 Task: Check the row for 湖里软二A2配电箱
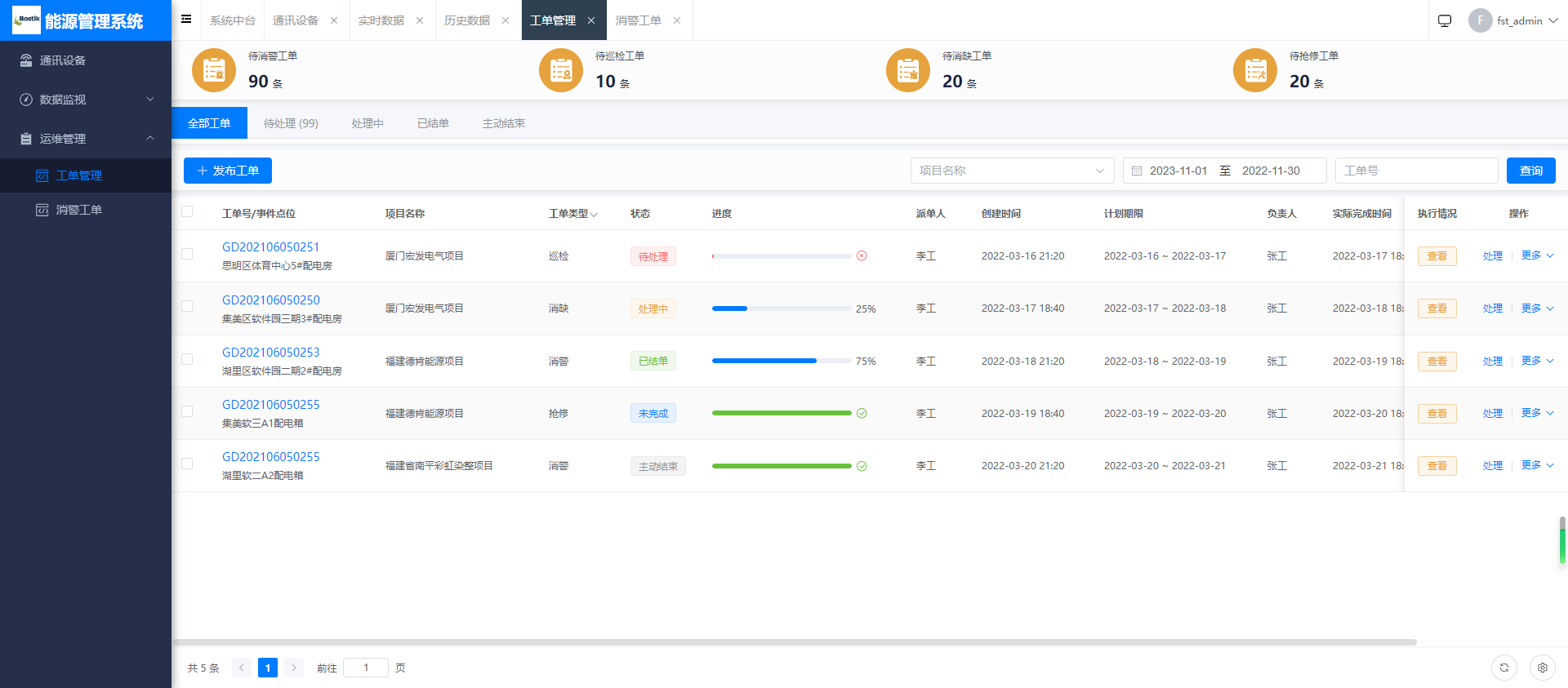(187, 464)
